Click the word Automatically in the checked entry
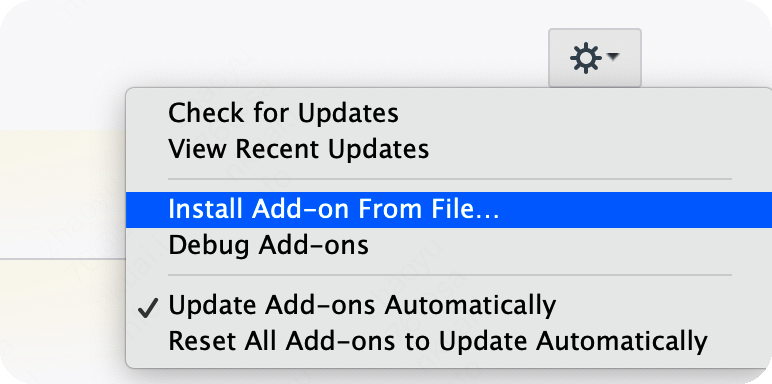Image resolution: width=772 pixels, height=384 pixels. coord(470,306)
